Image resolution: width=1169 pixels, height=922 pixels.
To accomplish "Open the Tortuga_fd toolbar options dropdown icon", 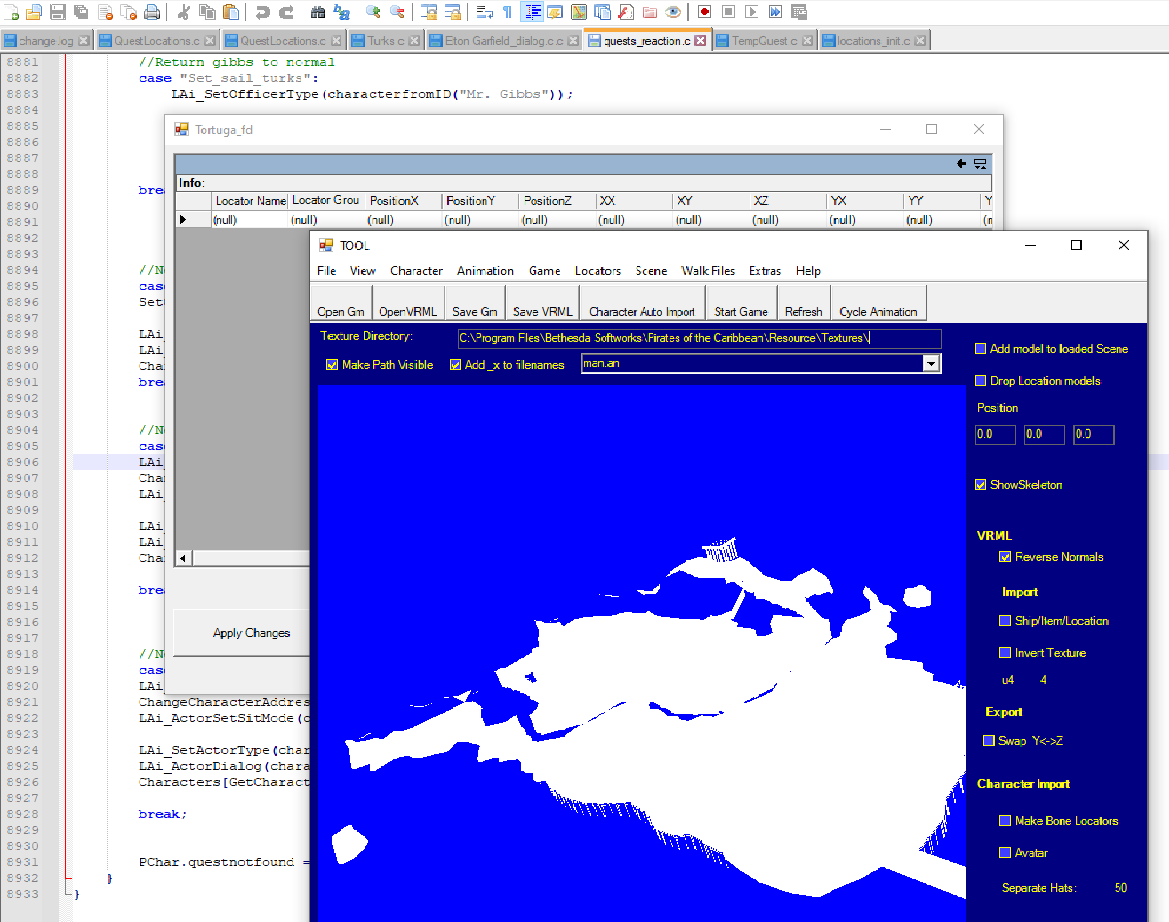I will click(980, 164).
